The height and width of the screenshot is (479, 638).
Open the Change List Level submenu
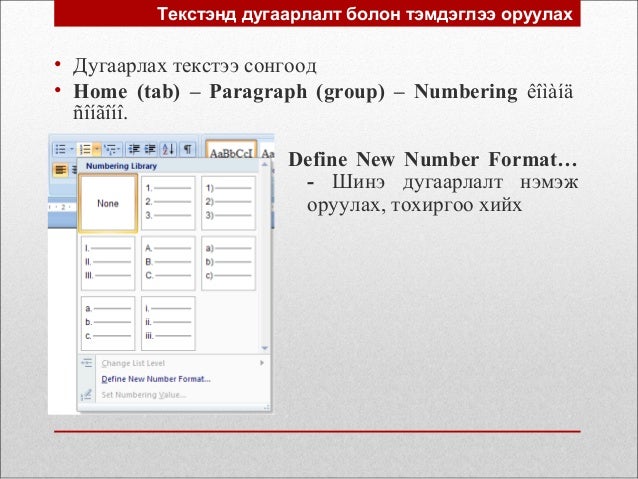click(174, 363)
